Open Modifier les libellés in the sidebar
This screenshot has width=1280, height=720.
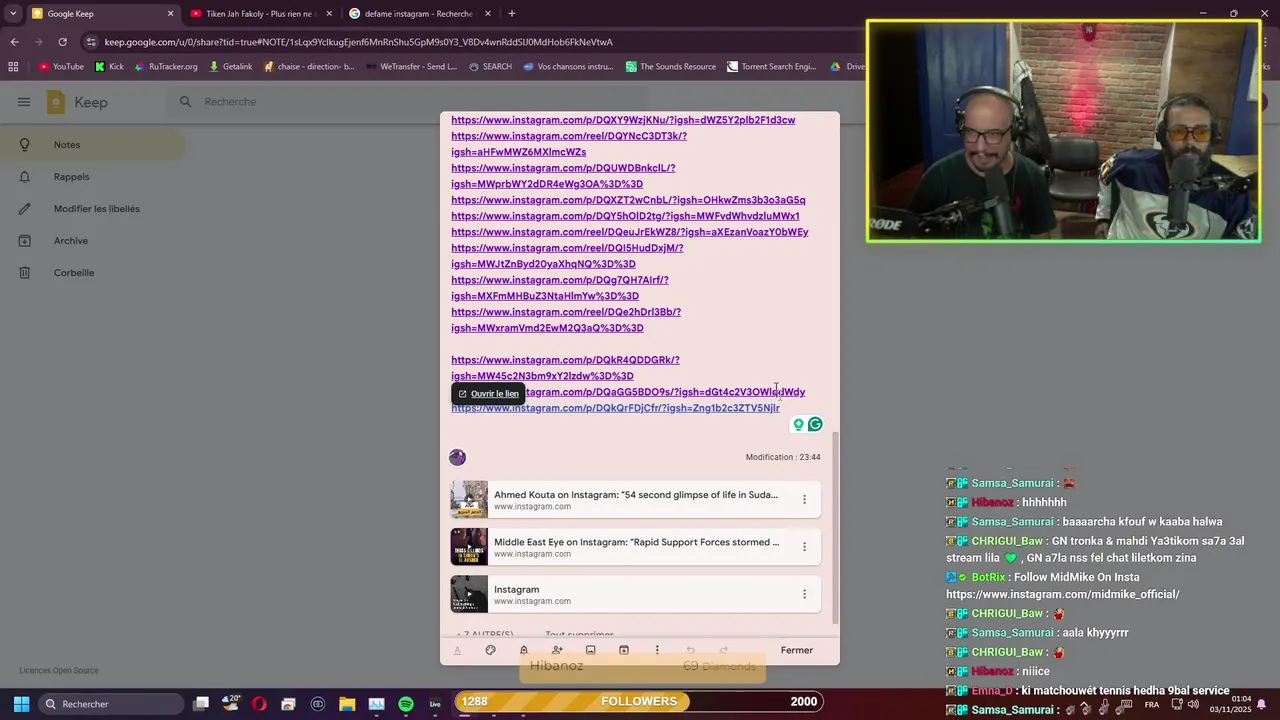(92, 209)
